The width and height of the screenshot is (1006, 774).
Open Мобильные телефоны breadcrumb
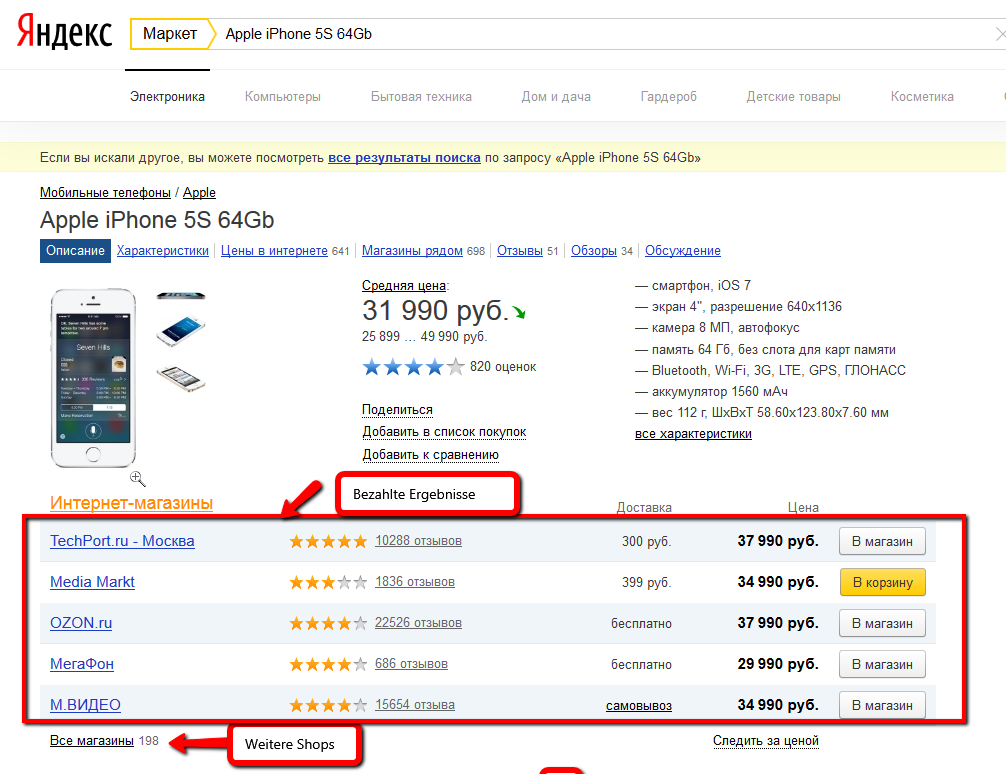point(105,193)
